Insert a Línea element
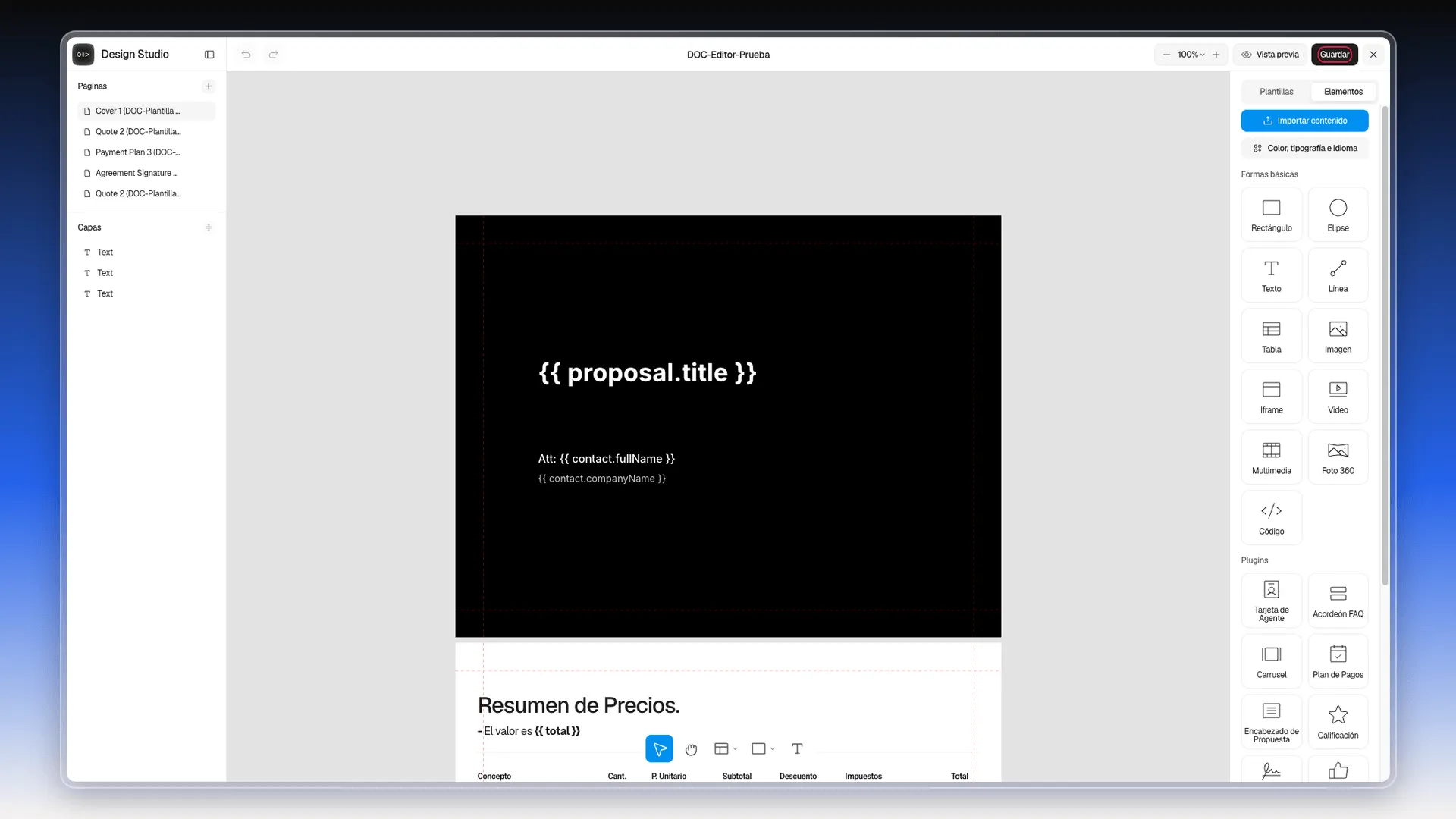Viewport: 1456px width, 819px height. (x=1338, y=275)
